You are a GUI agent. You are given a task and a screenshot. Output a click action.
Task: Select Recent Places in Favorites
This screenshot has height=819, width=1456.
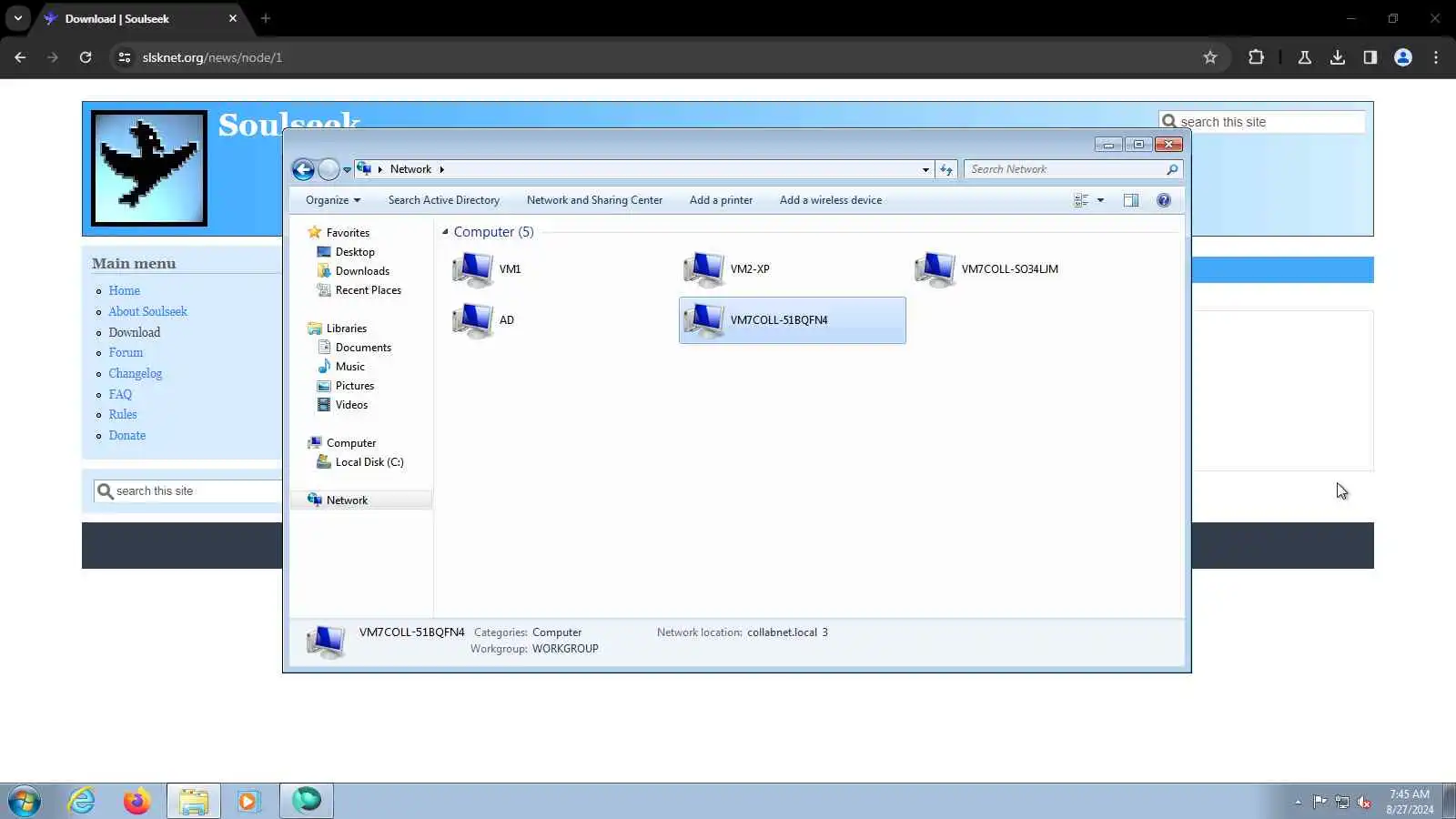point(368,290)
